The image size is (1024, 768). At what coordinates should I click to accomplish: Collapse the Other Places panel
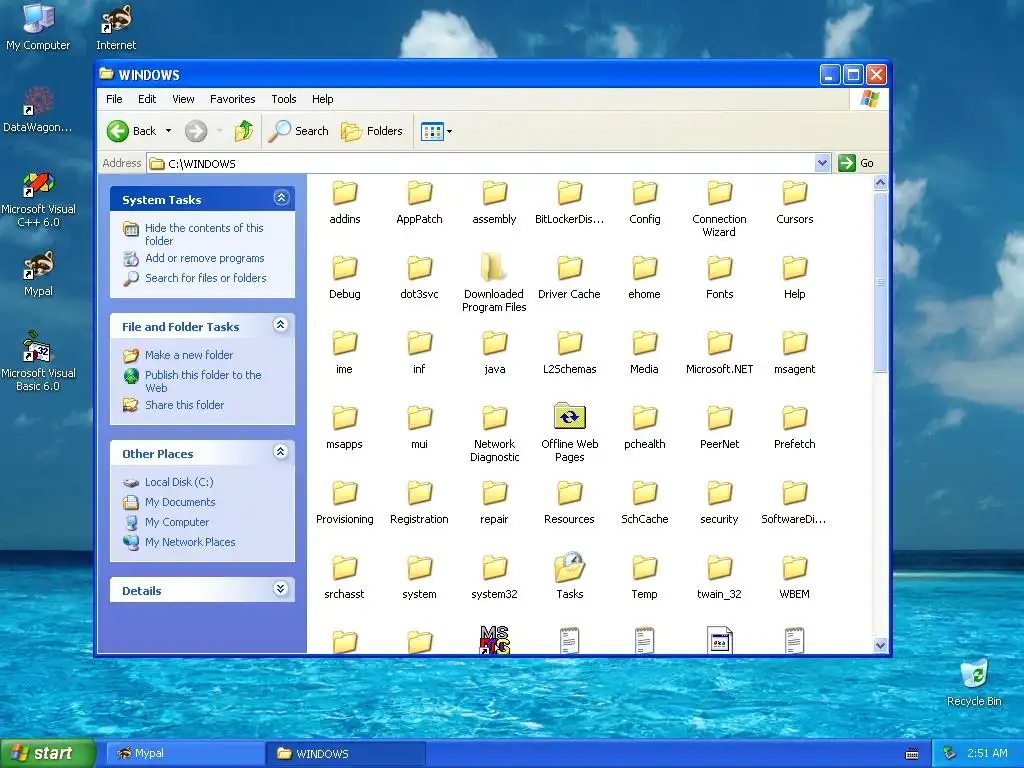281,452
